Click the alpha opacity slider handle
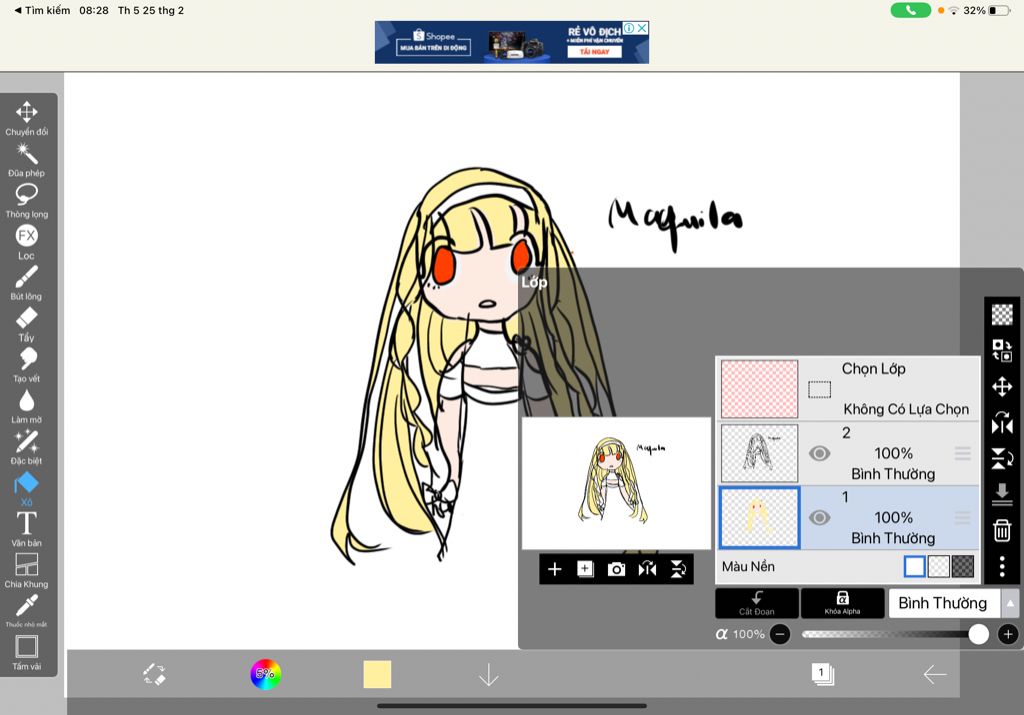This screenshot has height=715, width=1024. [978, 634]
